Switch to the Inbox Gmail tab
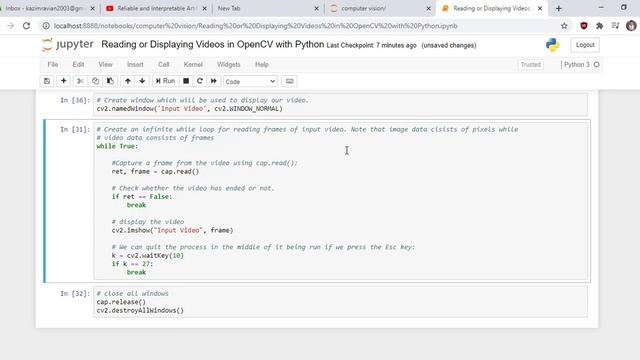Screen dimensions: 640x360 coord(47,8)
